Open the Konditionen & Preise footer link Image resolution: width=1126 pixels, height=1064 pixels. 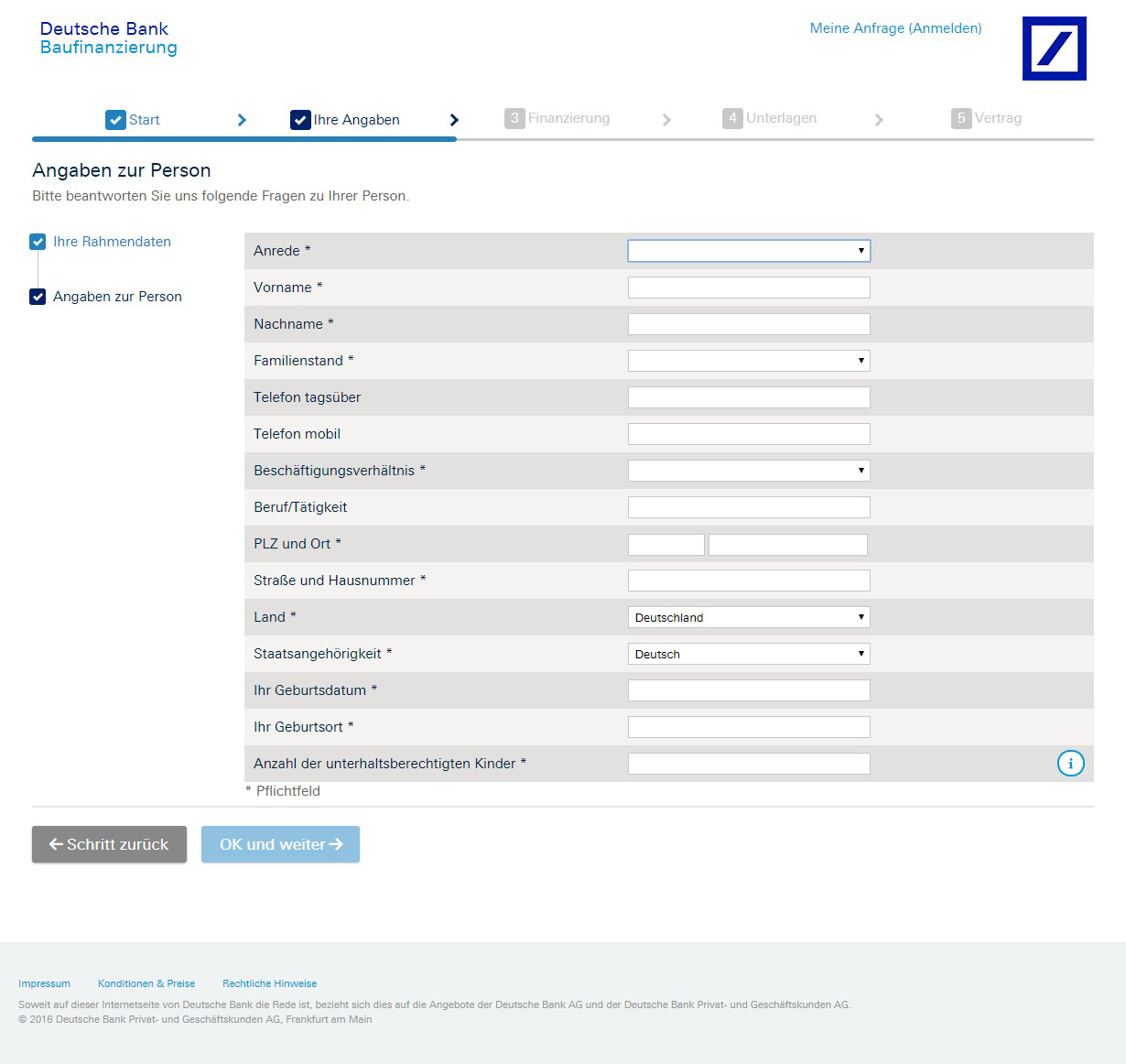point(146,983)
